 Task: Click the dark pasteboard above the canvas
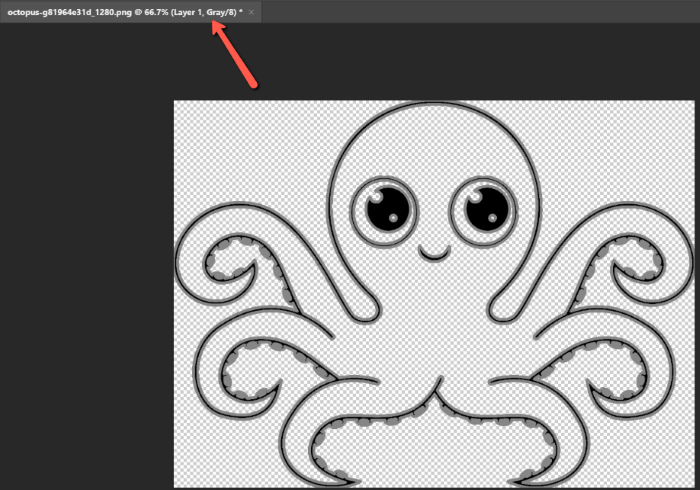(x=450, y=62)
